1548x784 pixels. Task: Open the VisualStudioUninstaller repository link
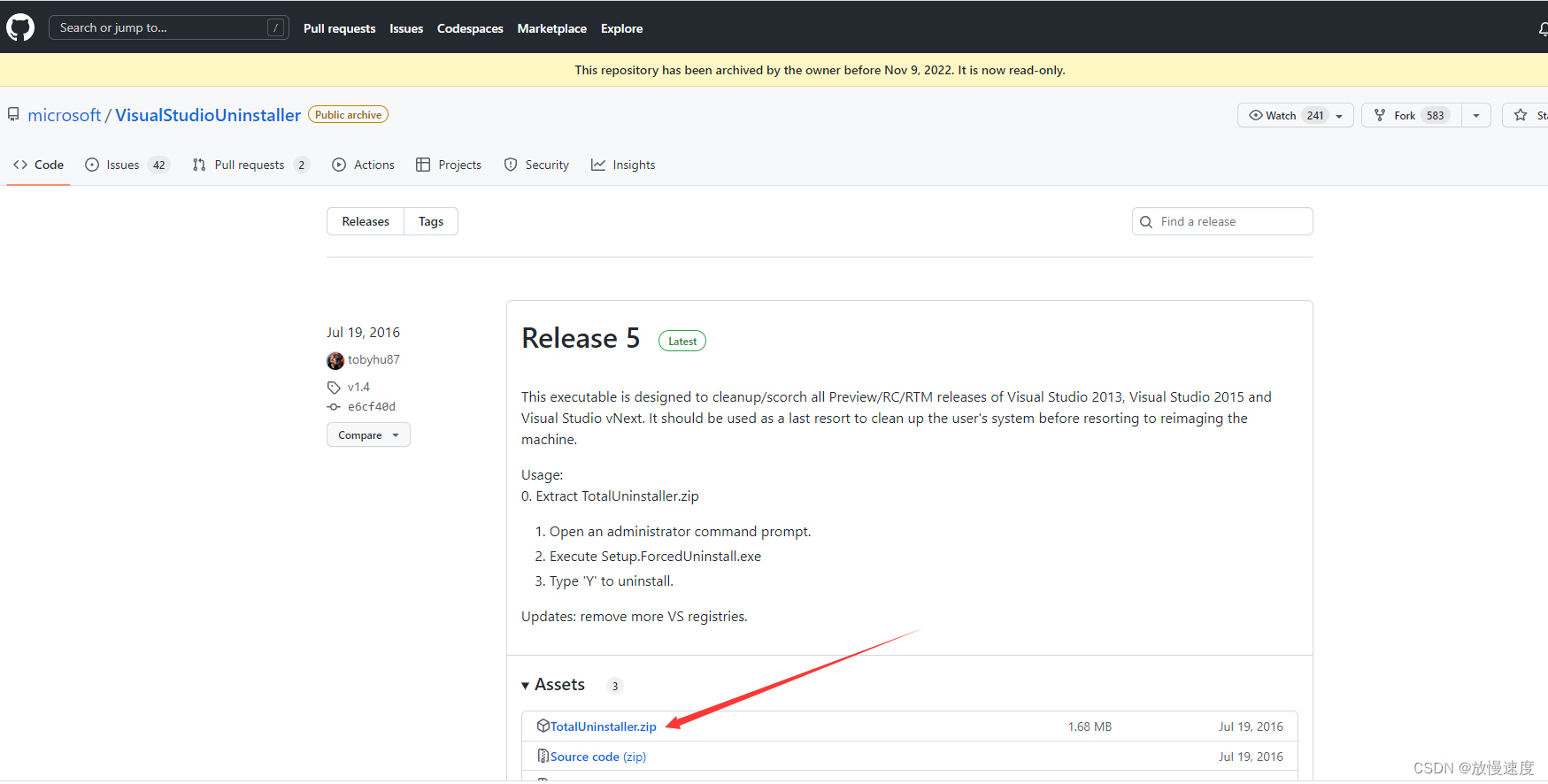pyautogui.click(x=208, y=115)
